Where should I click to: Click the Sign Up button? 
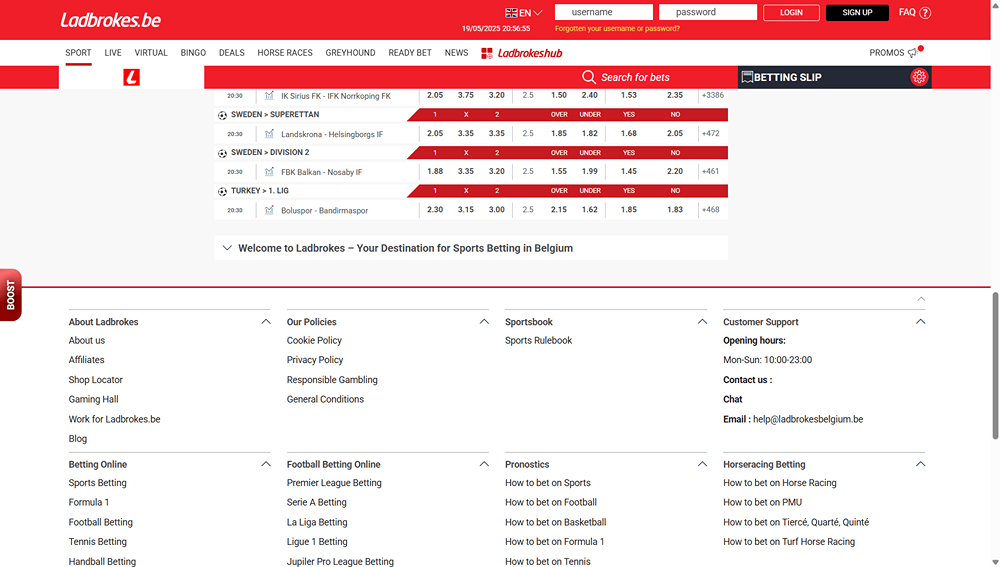click(x=857, y=12)
